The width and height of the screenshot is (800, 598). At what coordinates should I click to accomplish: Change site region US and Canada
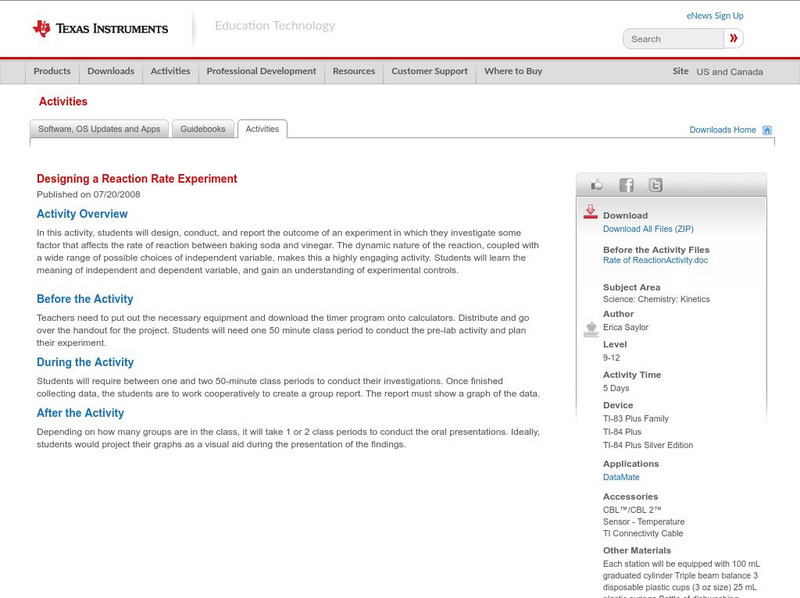click(730, 72)
